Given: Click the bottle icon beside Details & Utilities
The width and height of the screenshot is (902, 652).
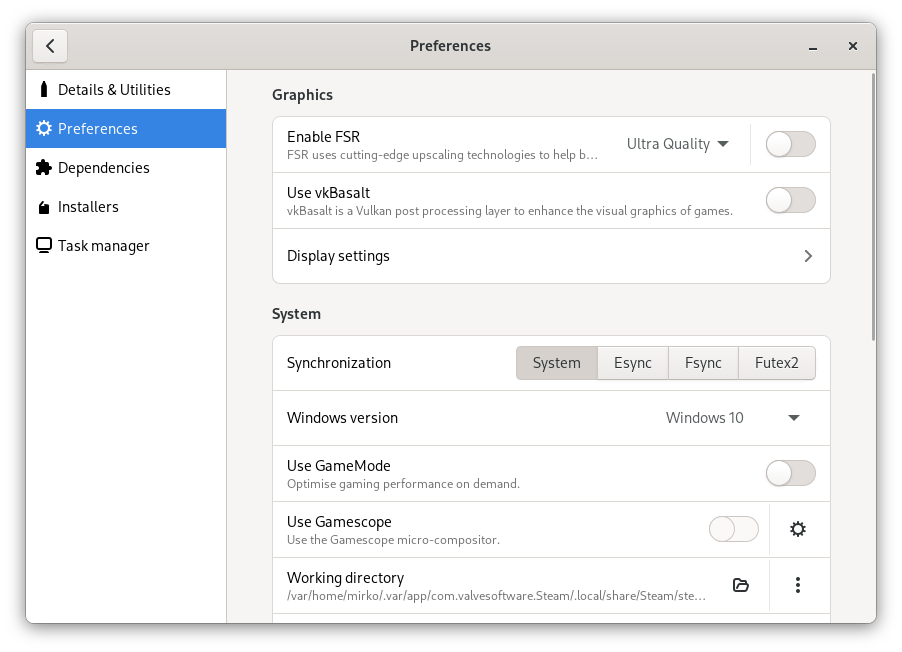Looking at the screenshot, I should [43, 90].
